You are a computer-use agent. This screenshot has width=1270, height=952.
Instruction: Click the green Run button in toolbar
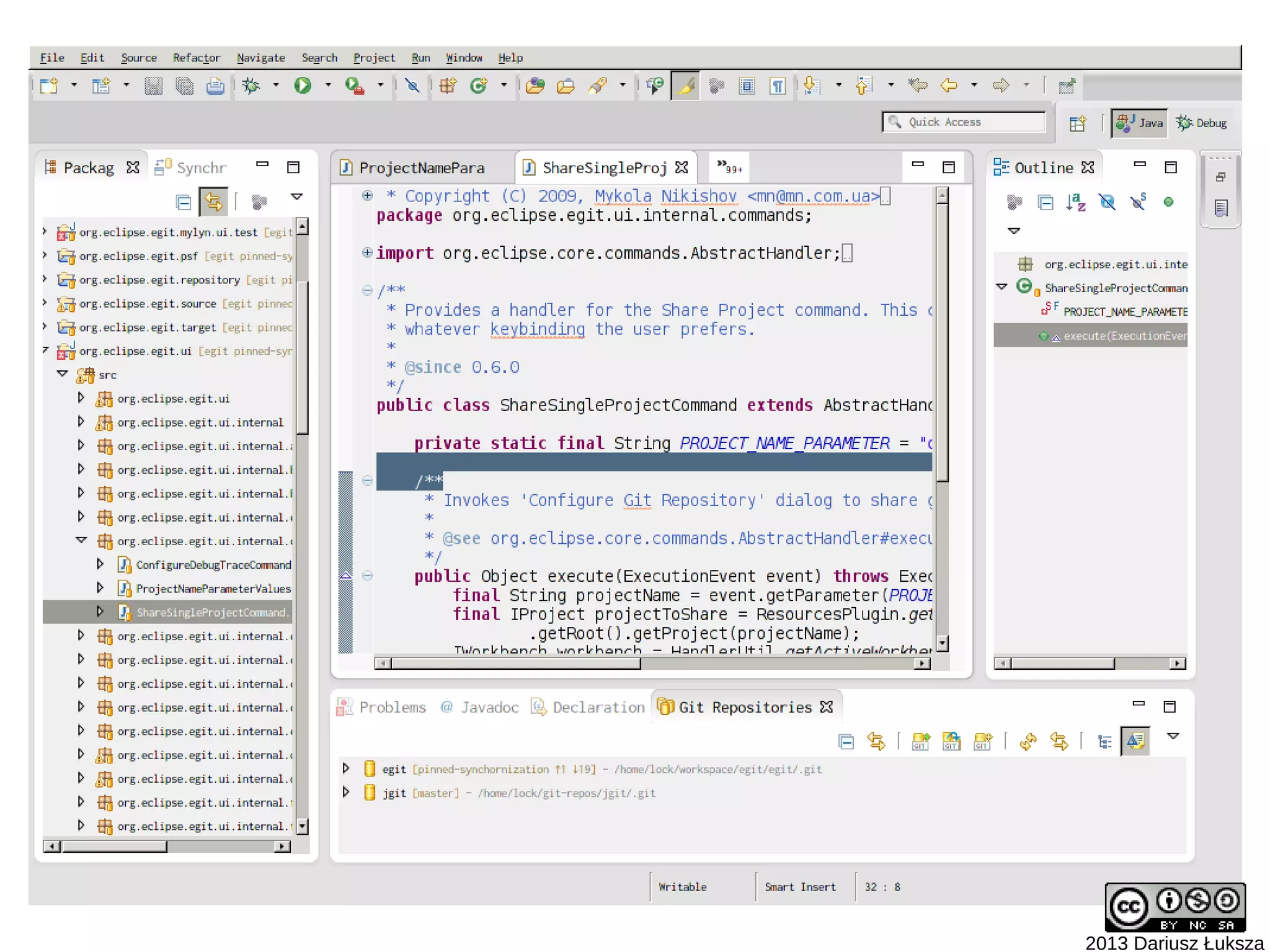click(303, 86)
